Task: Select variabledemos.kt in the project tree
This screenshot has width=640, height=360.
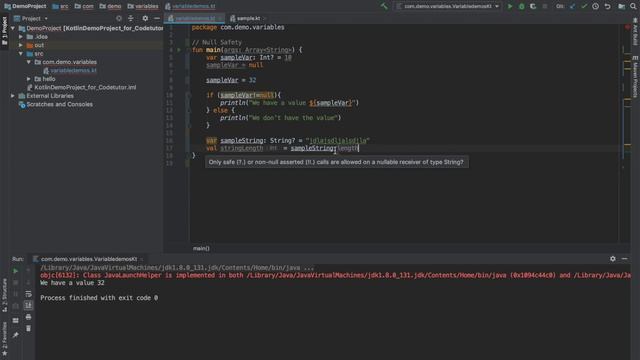Action: tap(73, 71)
